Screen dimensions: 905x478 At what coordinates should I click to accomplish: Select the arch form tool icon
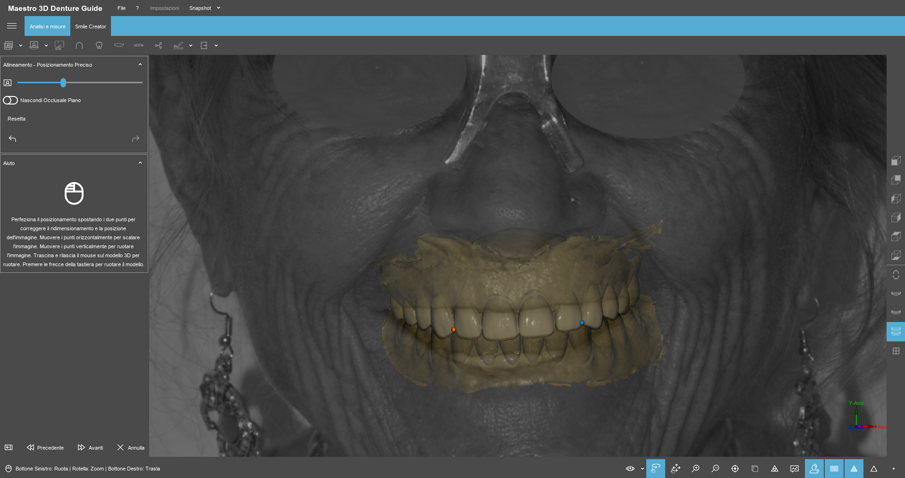(x=79, y=45)
